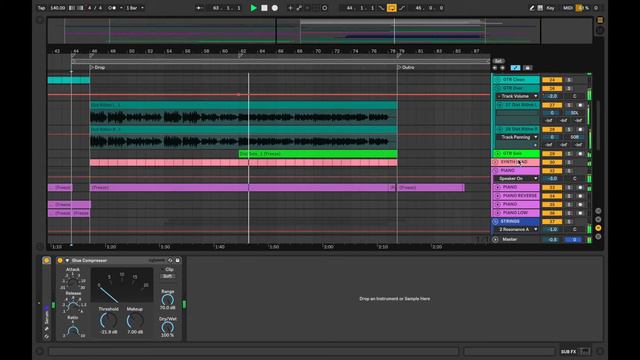
Task: Click the lock envelopes icon
Action: point(527,68)
